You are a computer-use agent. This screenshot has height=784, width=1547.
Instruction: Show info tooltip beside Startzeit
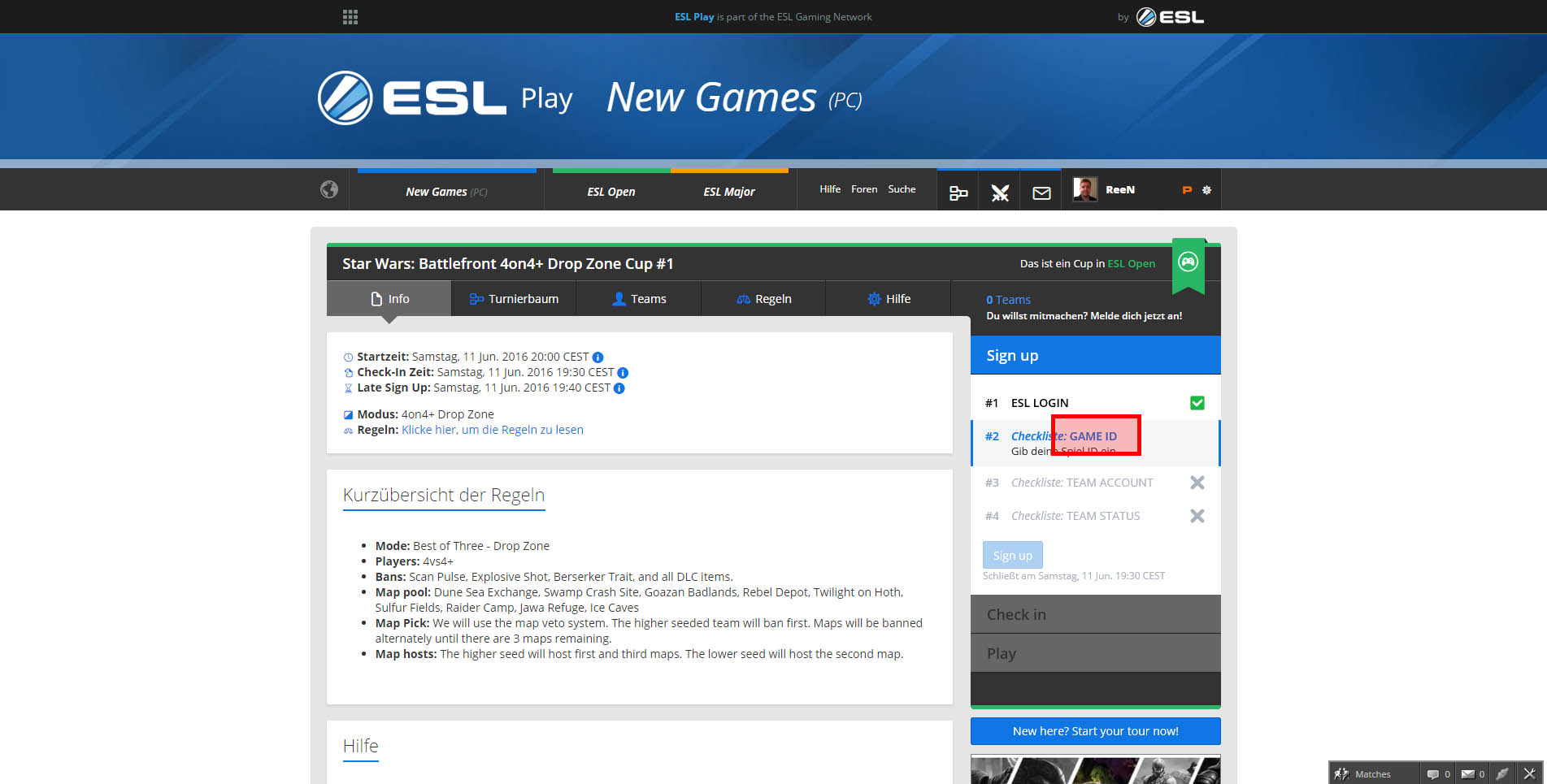click(x=598, y=357)
